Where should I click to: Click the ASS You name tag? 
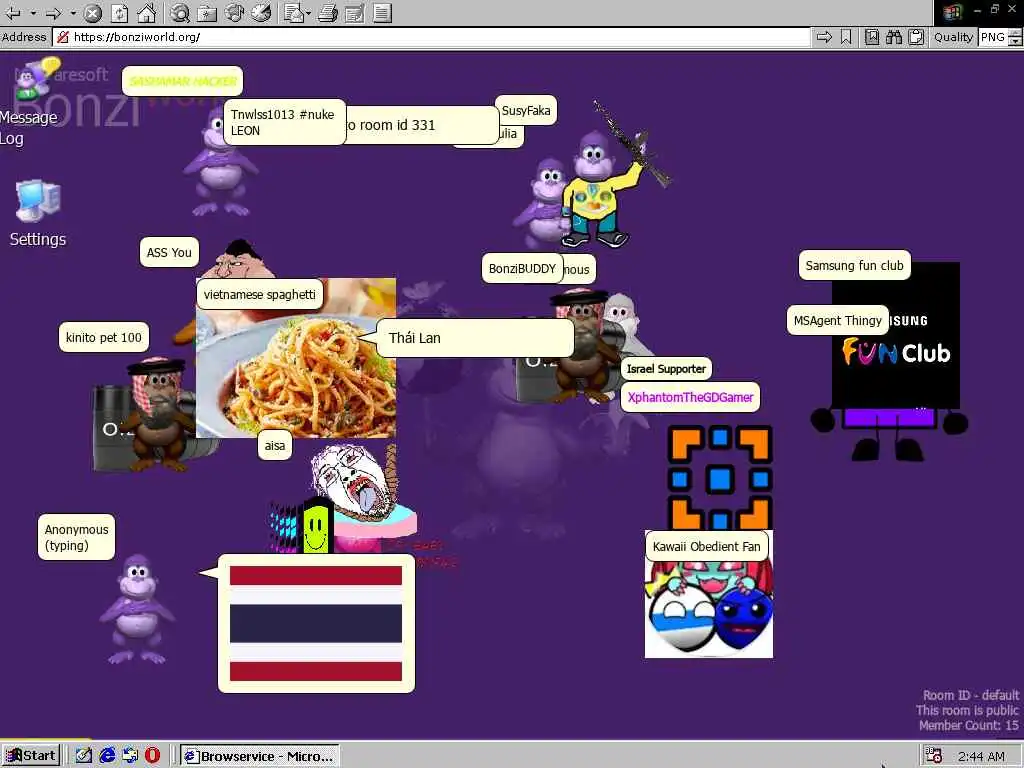click(x=168, y=252)
